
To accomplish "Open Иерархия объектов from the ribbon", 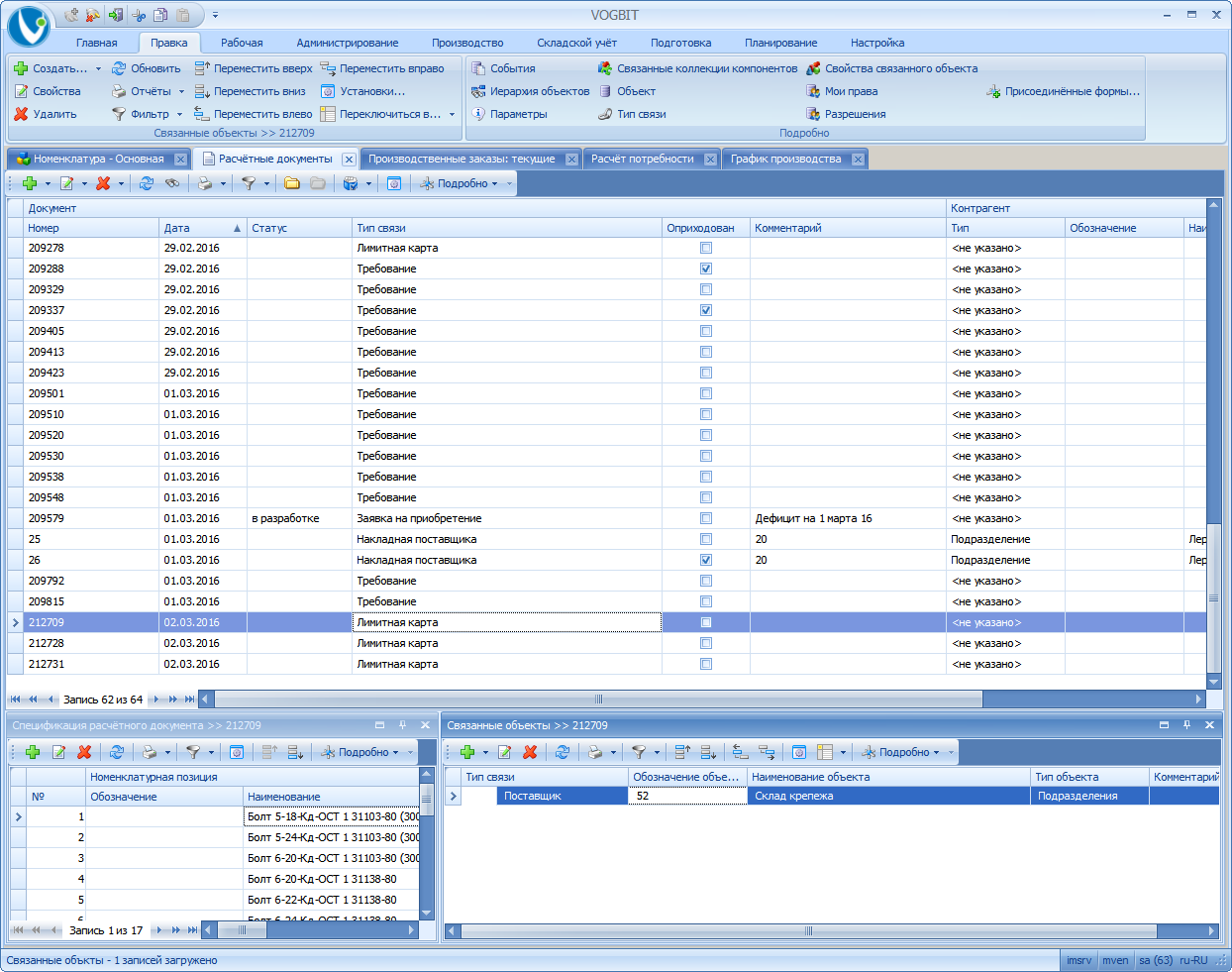I will pos(531,91).
